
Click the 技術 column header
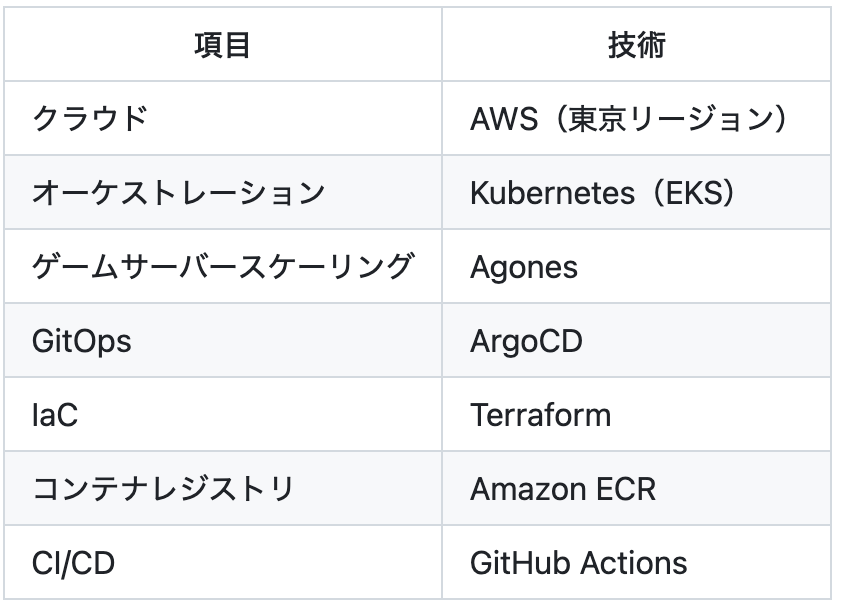click(635, 44)
